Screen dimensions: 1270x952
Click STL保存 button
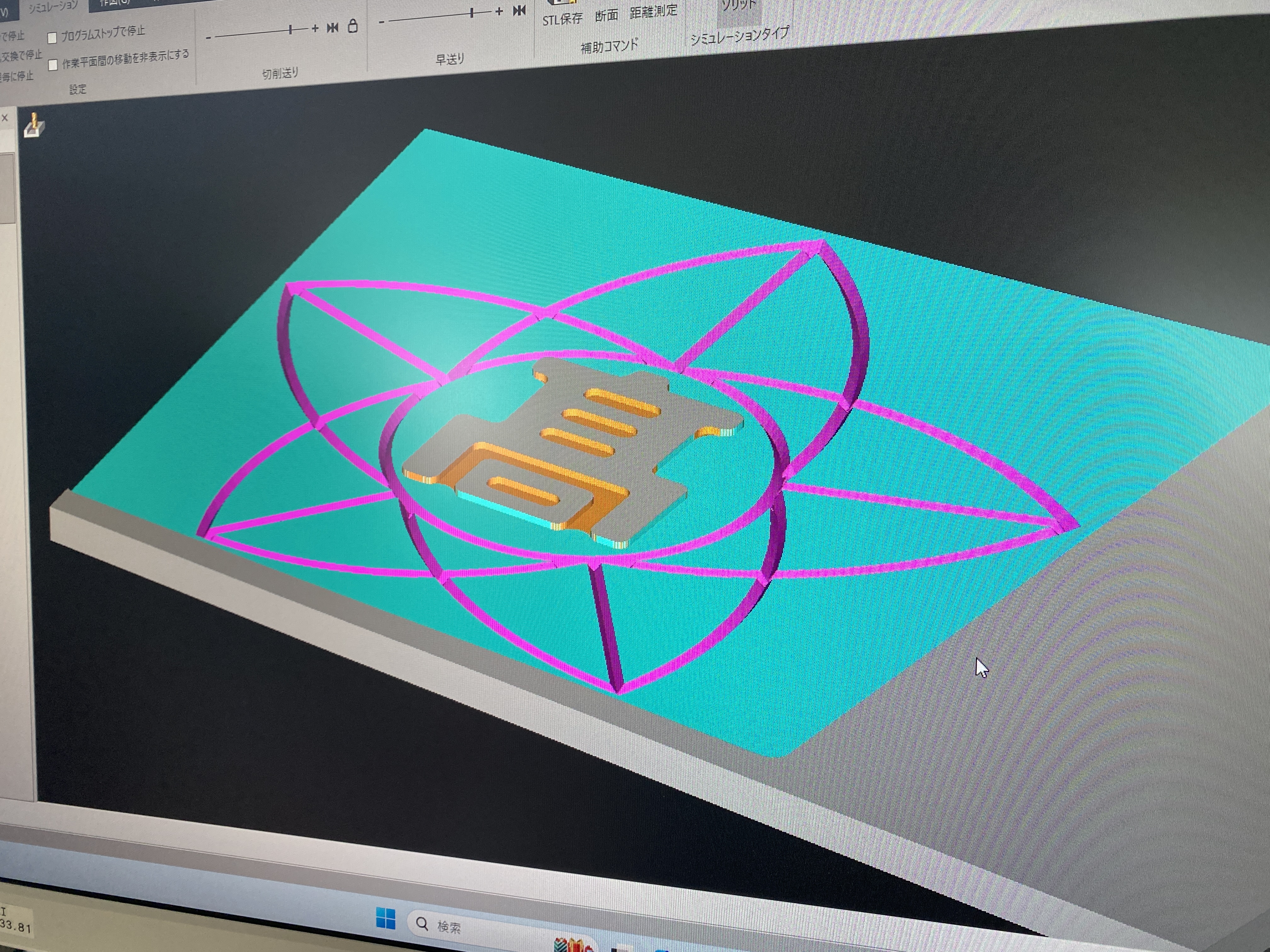(x=562, y=19)
